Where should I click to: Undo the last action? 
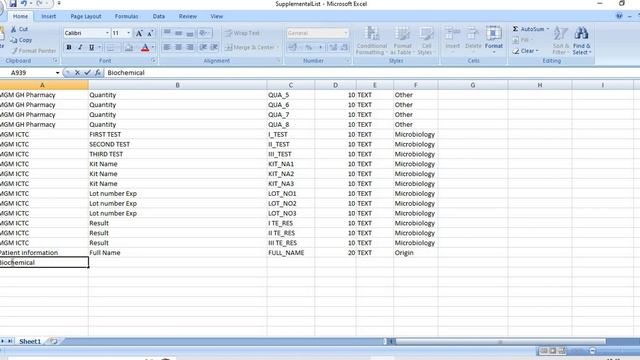[x=24, y=4]
